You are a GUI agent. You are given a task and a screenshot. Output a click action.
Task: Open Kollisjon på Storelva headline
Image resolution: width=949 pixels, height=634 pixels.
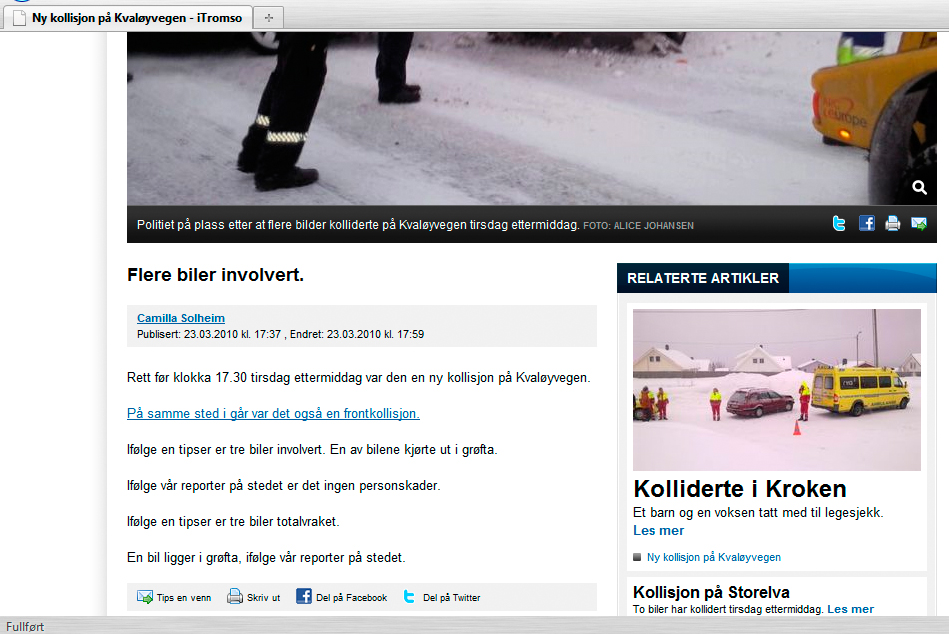tap(711, 592)
